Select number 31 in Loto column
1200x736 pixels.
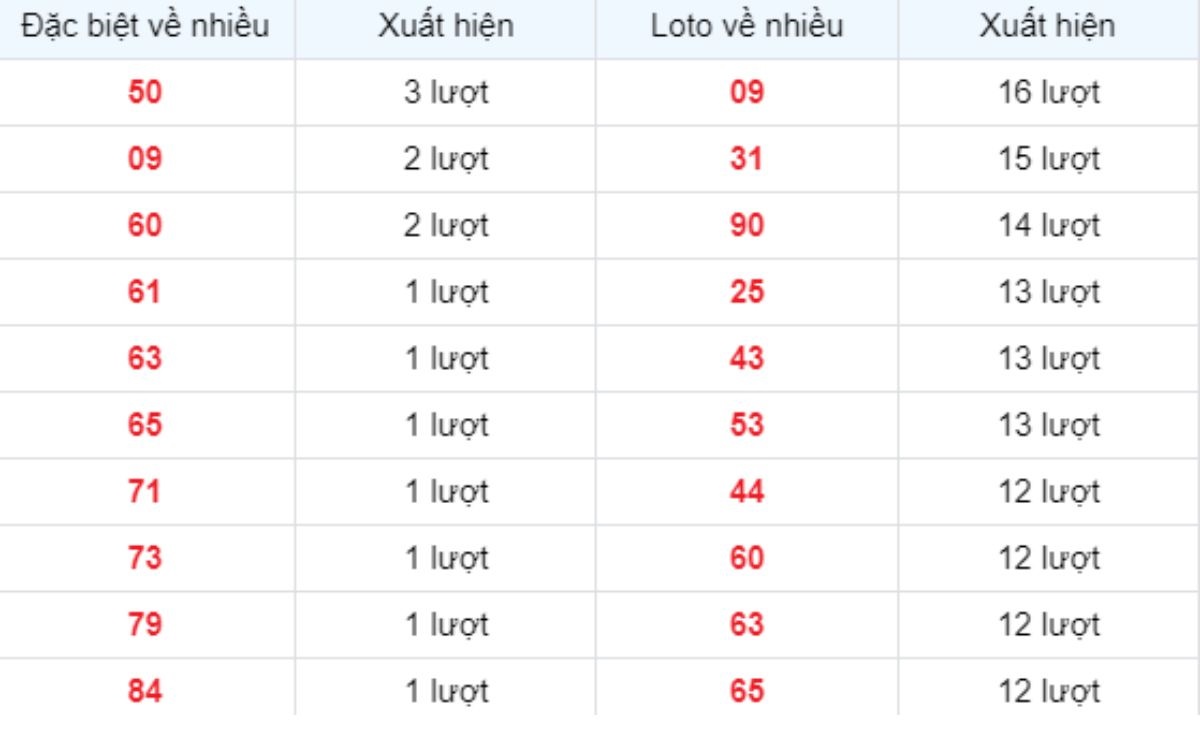pyautogui.click(x=746, y=159)
